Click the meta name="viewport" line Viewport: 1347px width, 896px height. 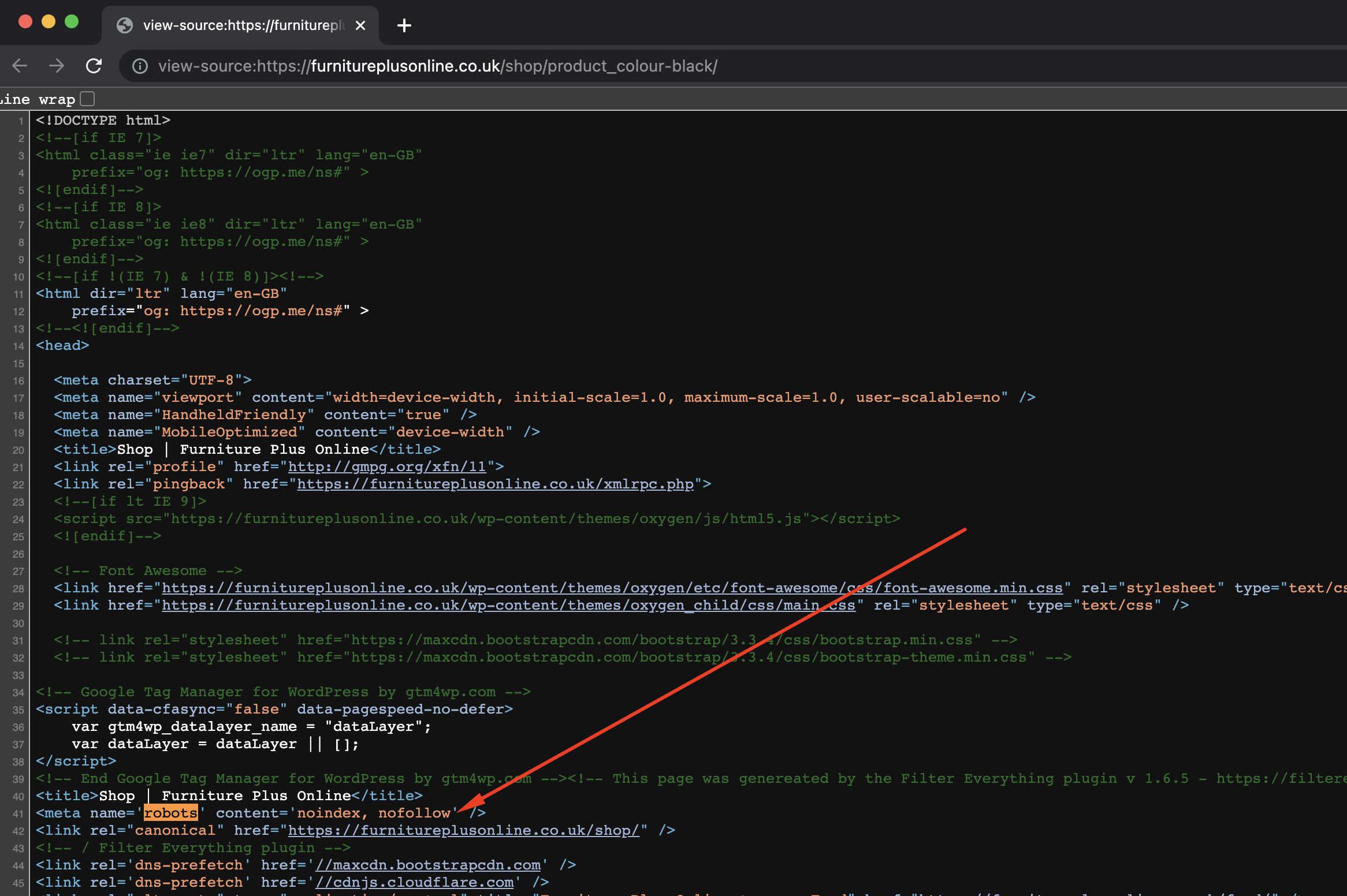tap(544, 397)
